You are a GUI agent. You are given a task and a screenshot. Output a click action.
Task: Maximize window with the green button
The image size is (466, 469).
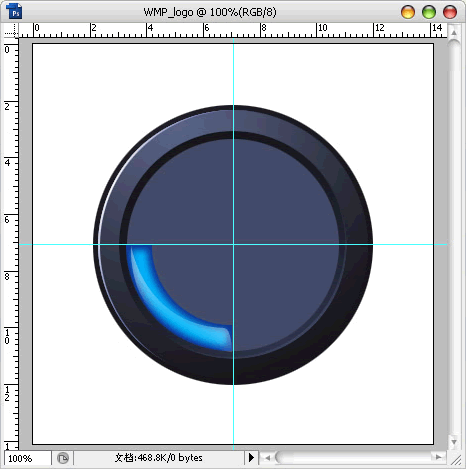click(x=429, y=12)
